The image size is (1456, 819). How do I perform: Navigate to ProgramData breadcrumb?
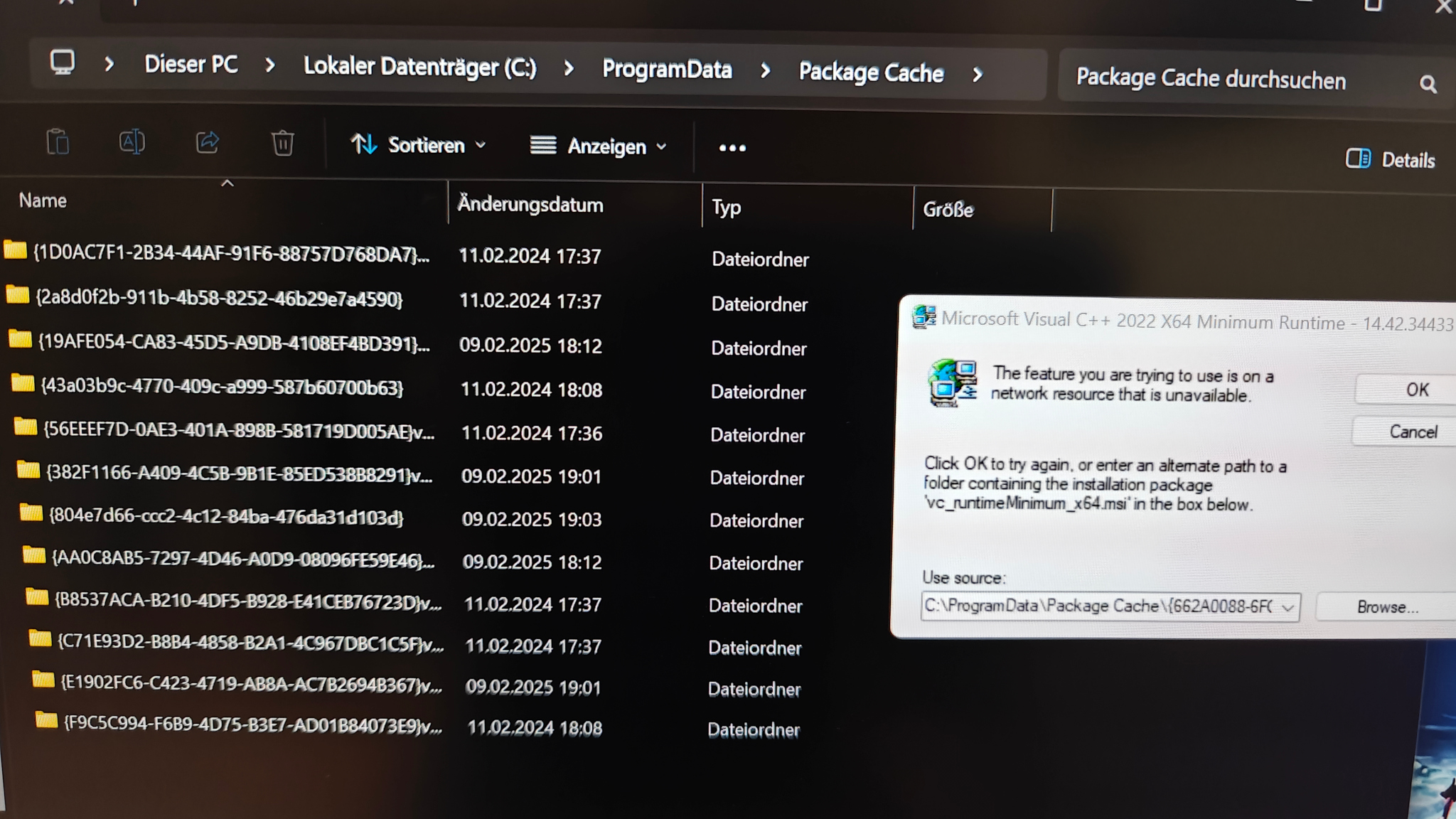[667, 69]
